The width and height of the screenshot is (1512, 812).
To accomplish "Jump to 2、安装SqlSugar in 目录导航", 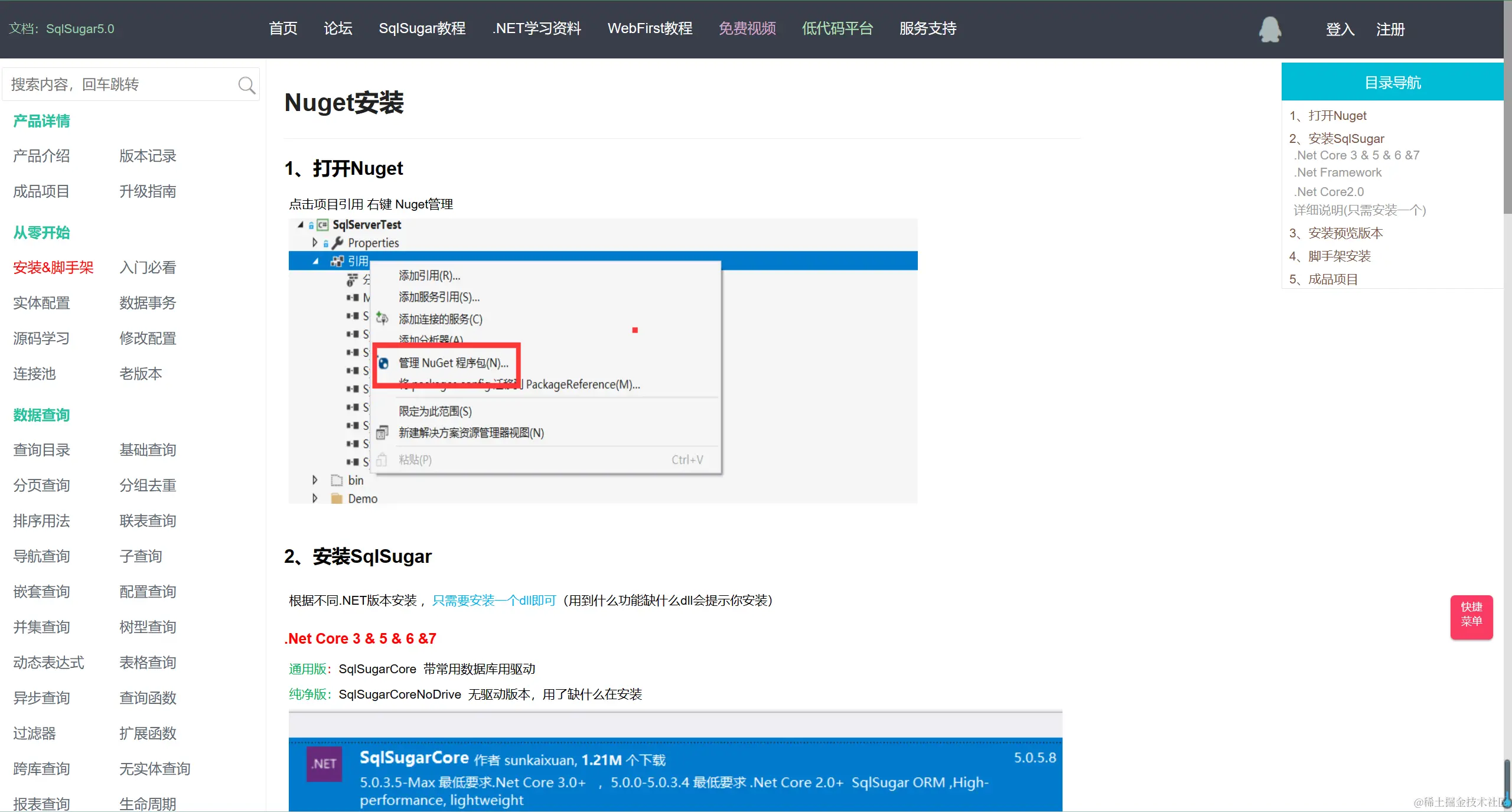I will point(1337,139).
